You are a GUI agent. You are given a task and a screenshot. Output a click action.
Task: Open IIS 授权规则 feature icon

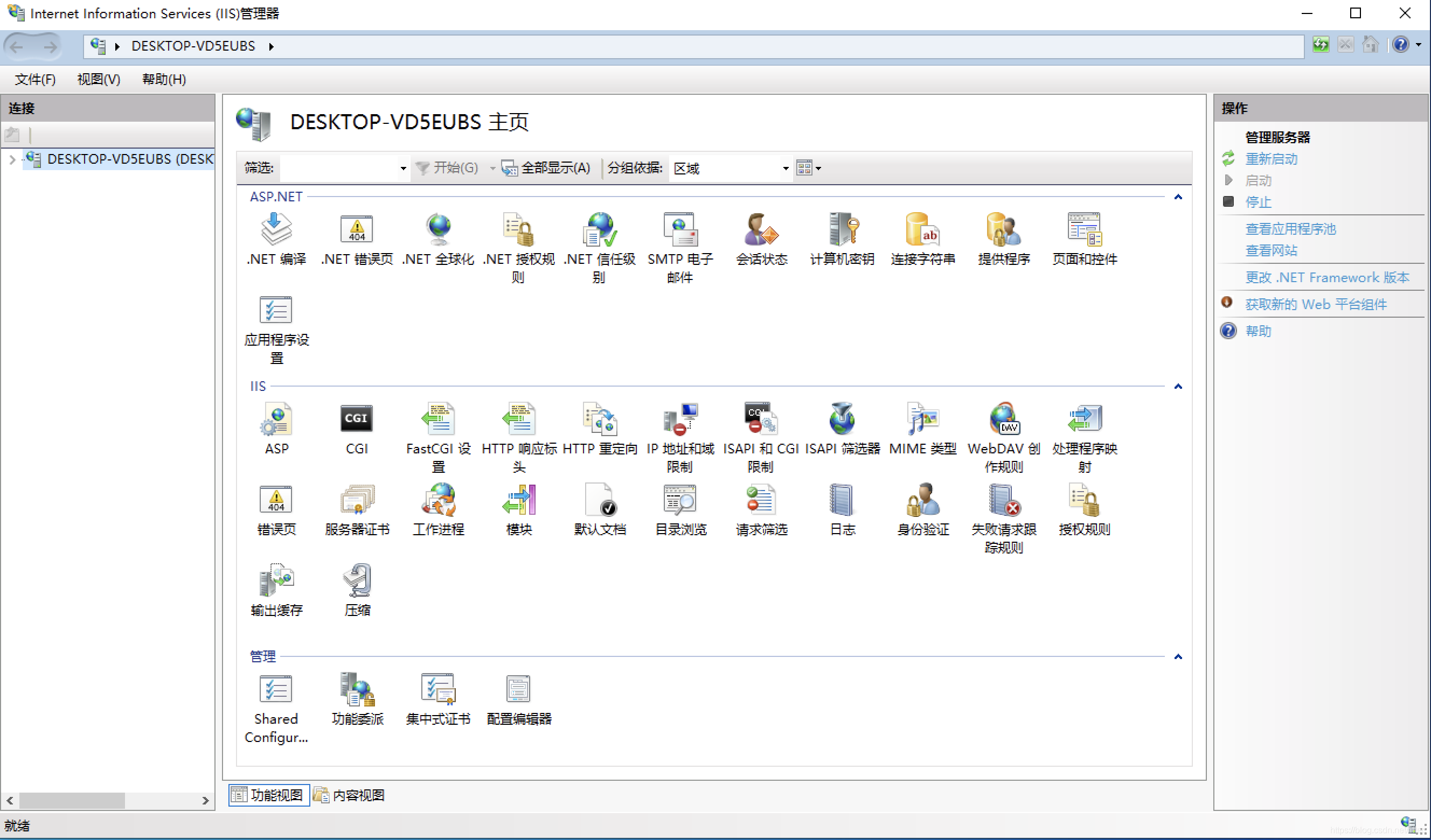[1085, 500]
